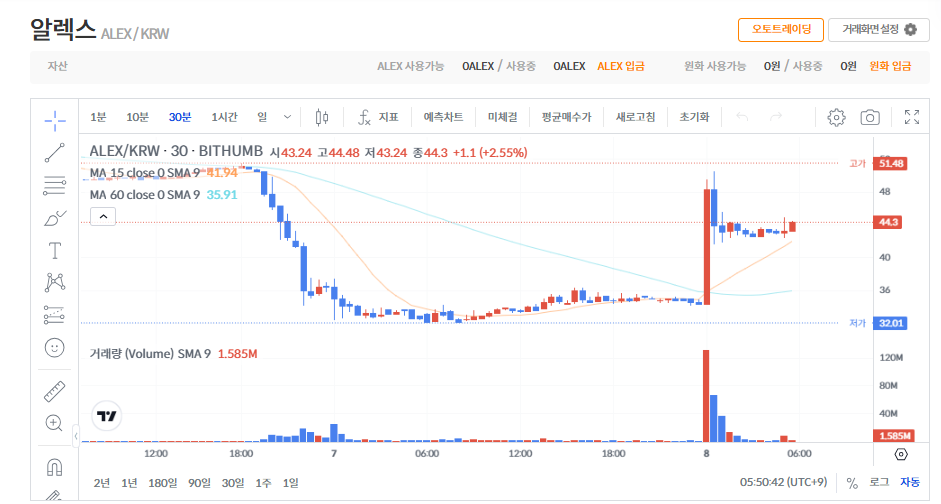Click the 고가 high price label 51.48
Image resolution: width=941 pixels, height=504 pixels.
[x=891, y=163]
